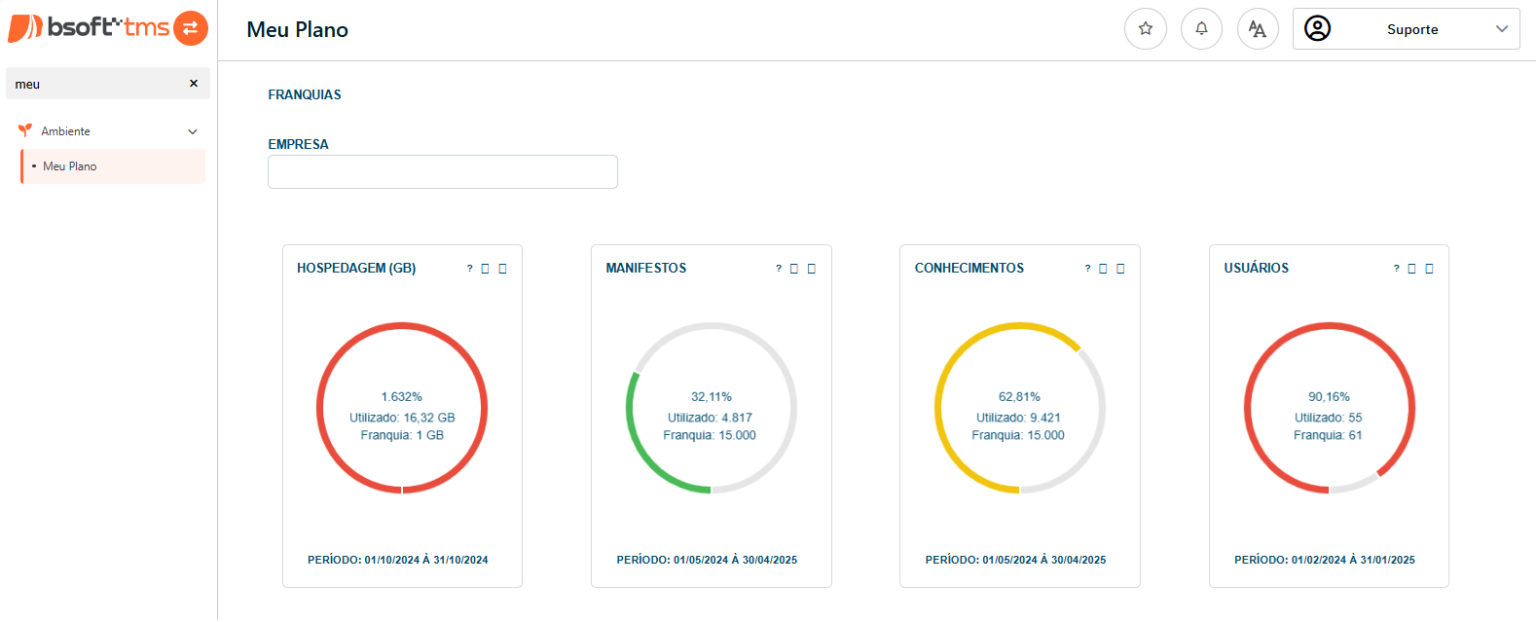Open help for Manifestos card
This screenshot has width=1536, height=622.
click(778, 269)
